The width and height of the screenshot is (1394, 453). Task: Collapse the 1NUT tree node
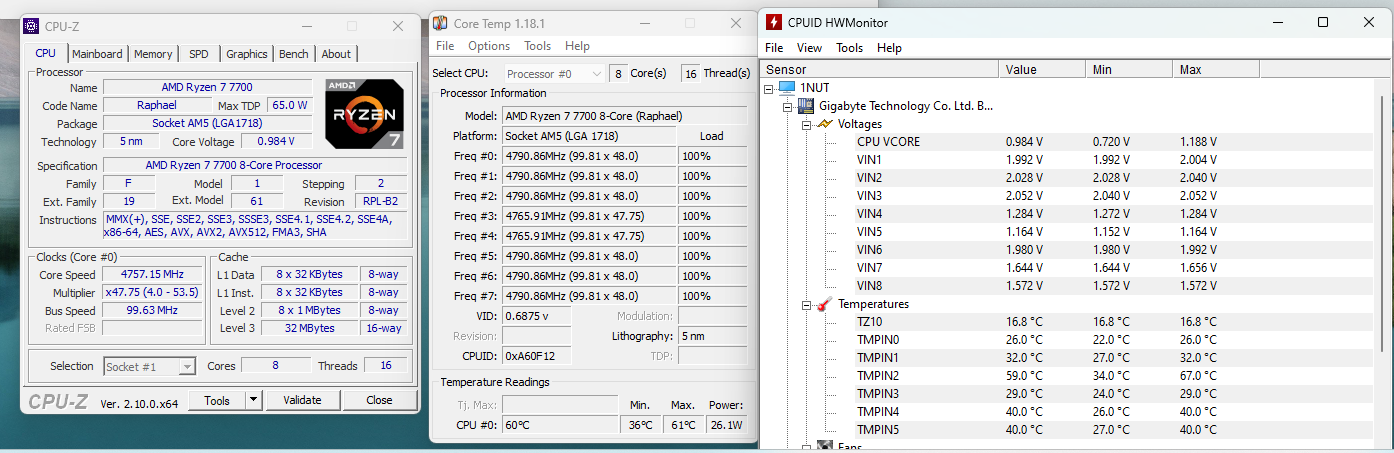point(768,88)
